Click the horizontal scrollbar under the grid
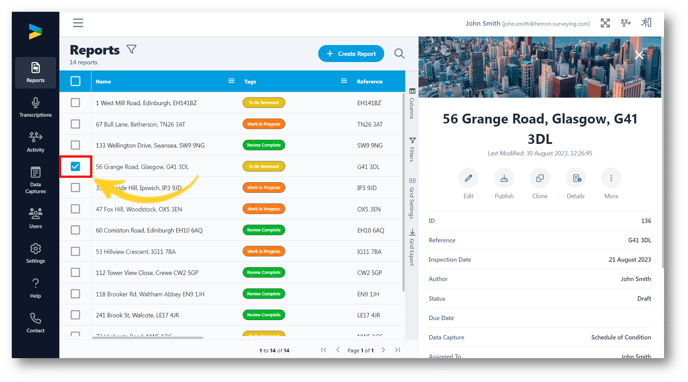 click(x=147, y=338)
